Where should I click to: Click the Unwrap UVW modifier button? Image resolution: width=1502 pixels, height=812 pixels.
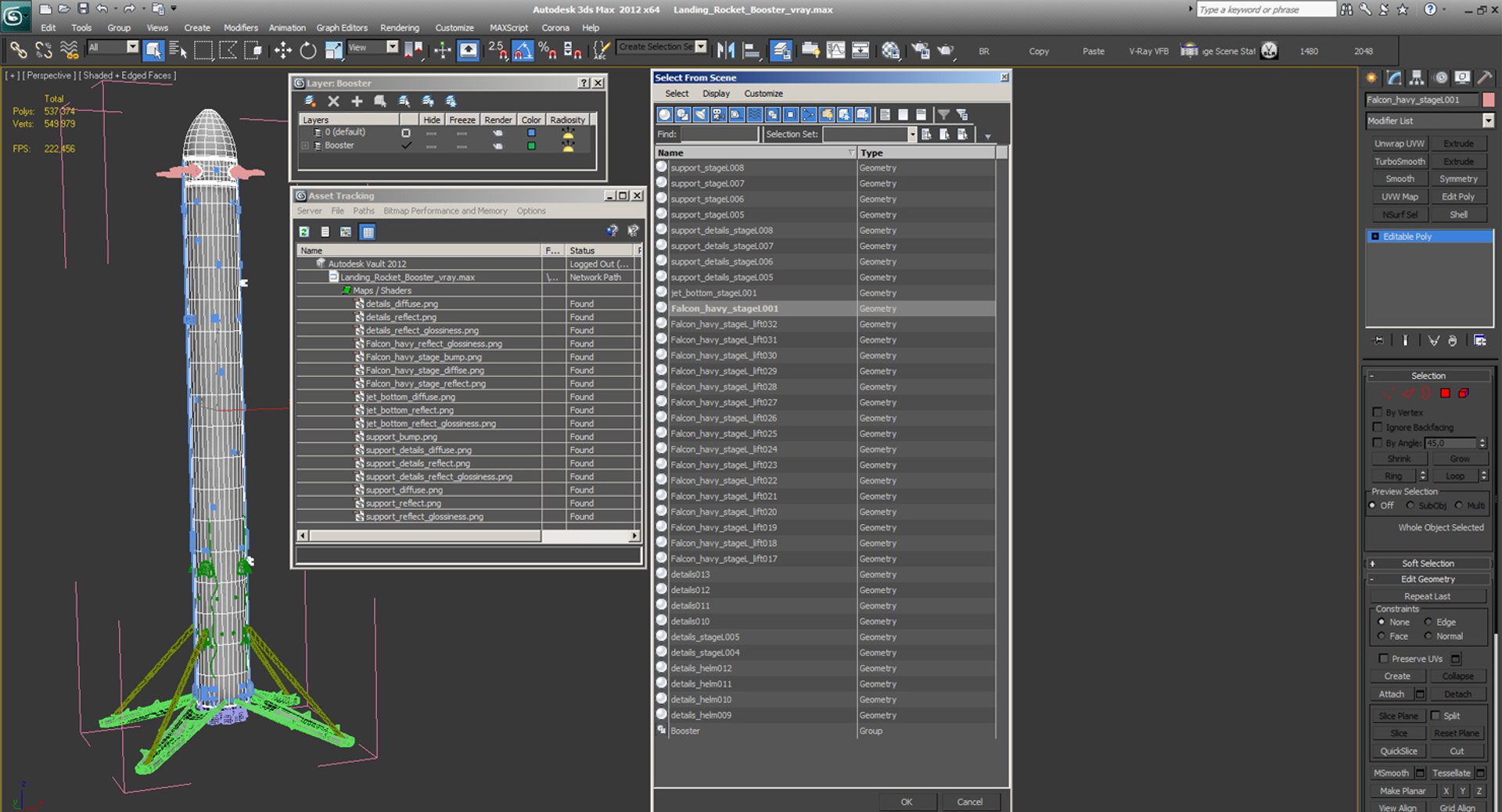tap(1400, 143)
